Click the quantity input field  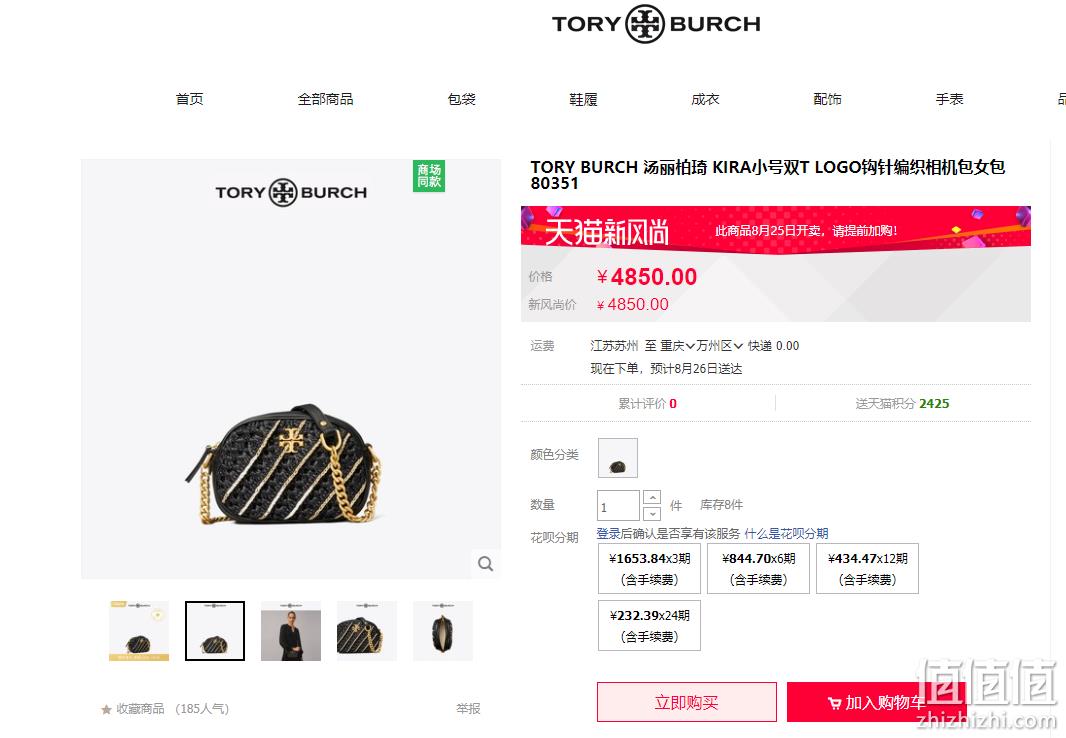click(618, 506)
